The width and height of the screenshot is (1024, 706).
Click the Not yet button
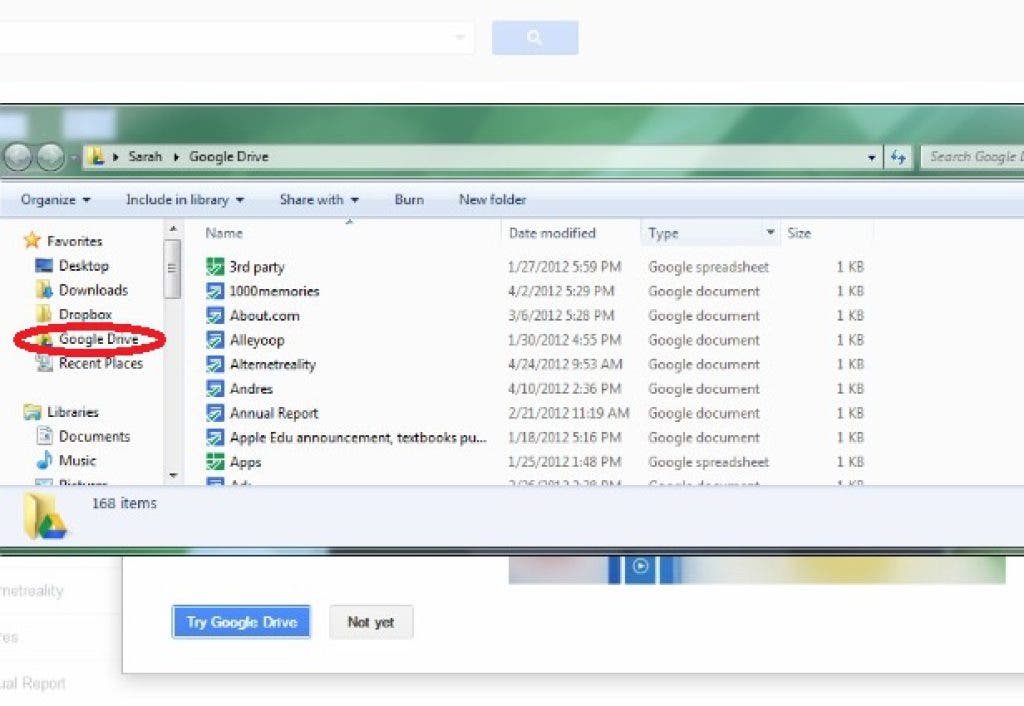click(370, 622)
